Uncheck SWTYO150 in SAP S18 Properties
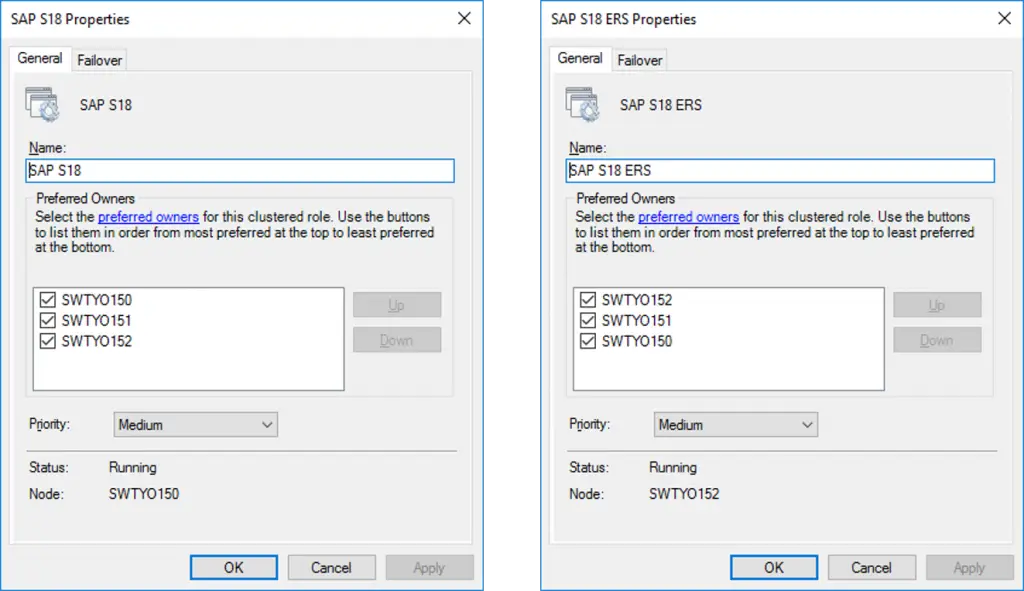The image size is (1024, 591). (x=48, y=300)
